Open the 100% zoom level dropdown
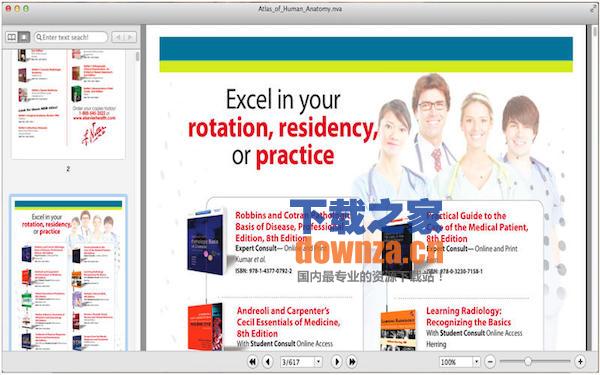The height and width of the screenshot is (375, 600). pos(476,362)
